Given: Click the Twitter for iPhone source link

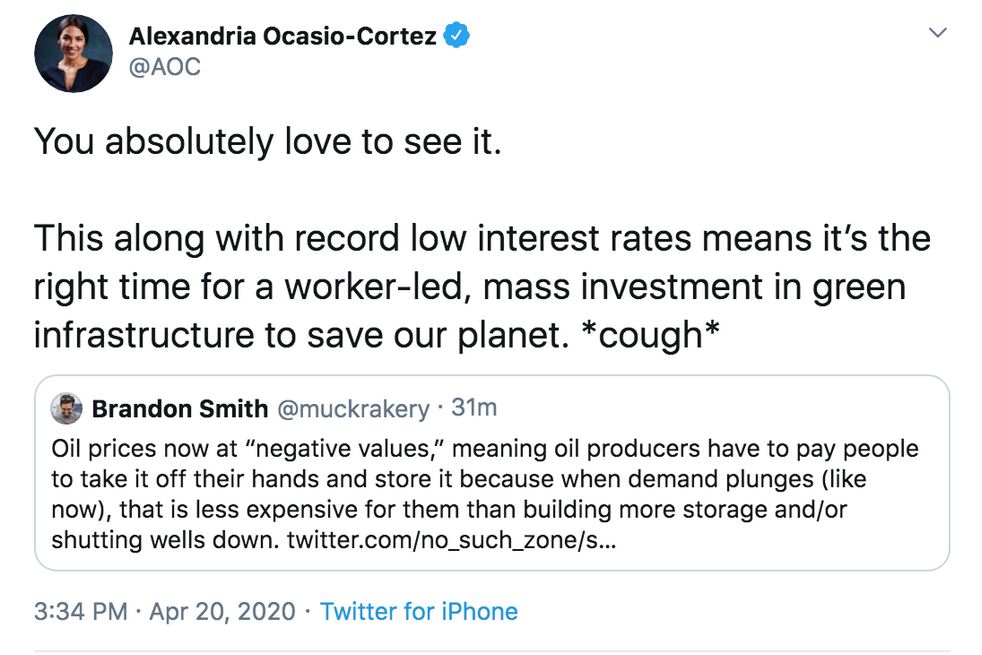Looking at the screenshot, I should [419, 611].
